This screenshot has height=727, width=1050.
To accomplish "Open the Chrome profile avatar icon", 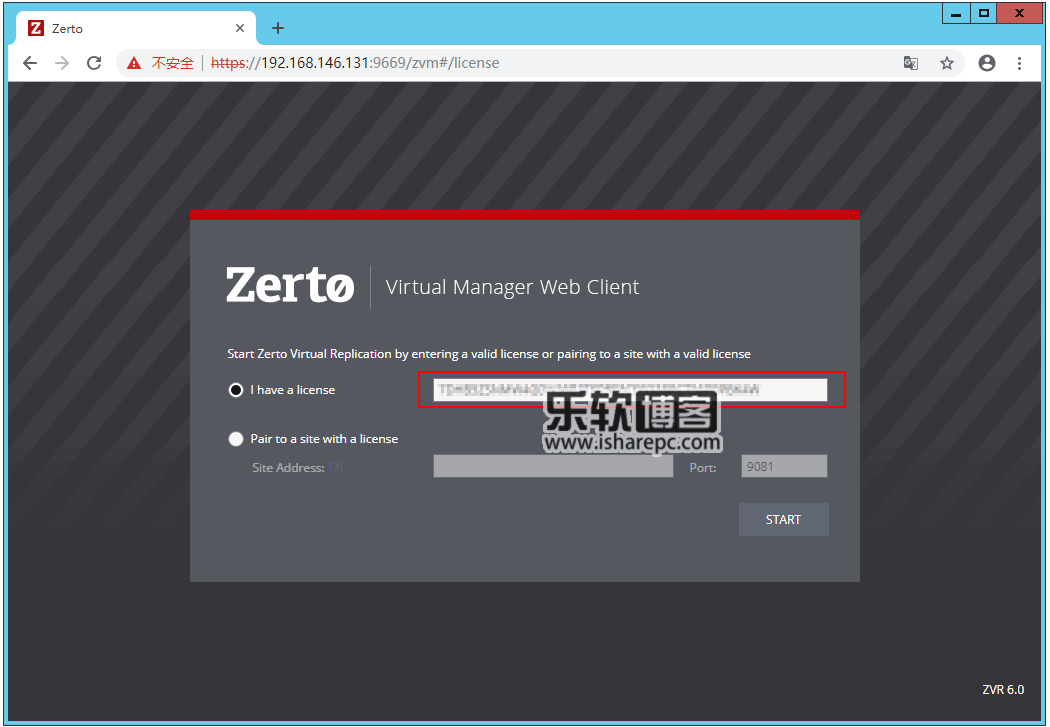I will click(x=986, y=63).
